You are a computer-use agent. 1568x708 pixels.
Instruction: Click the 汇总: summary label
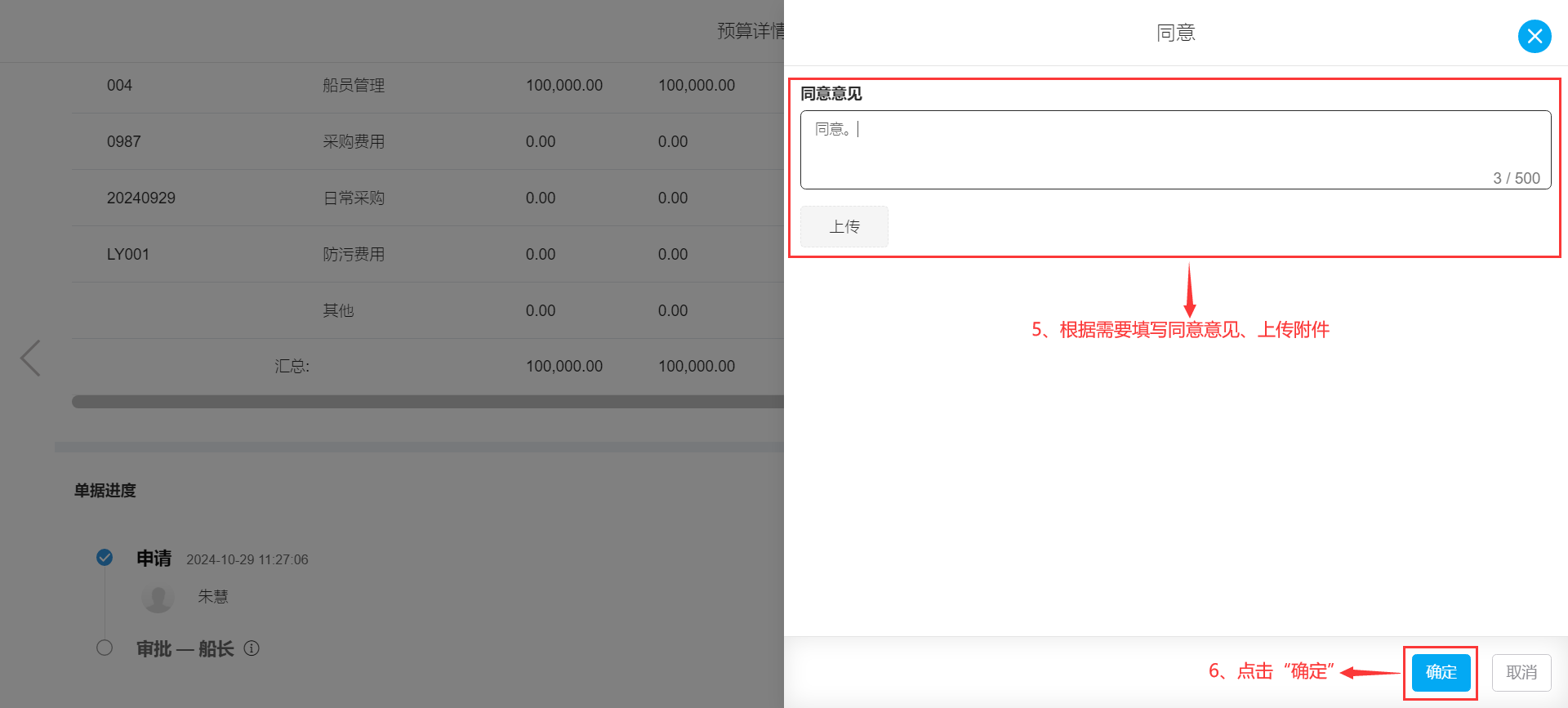(292, 366)
